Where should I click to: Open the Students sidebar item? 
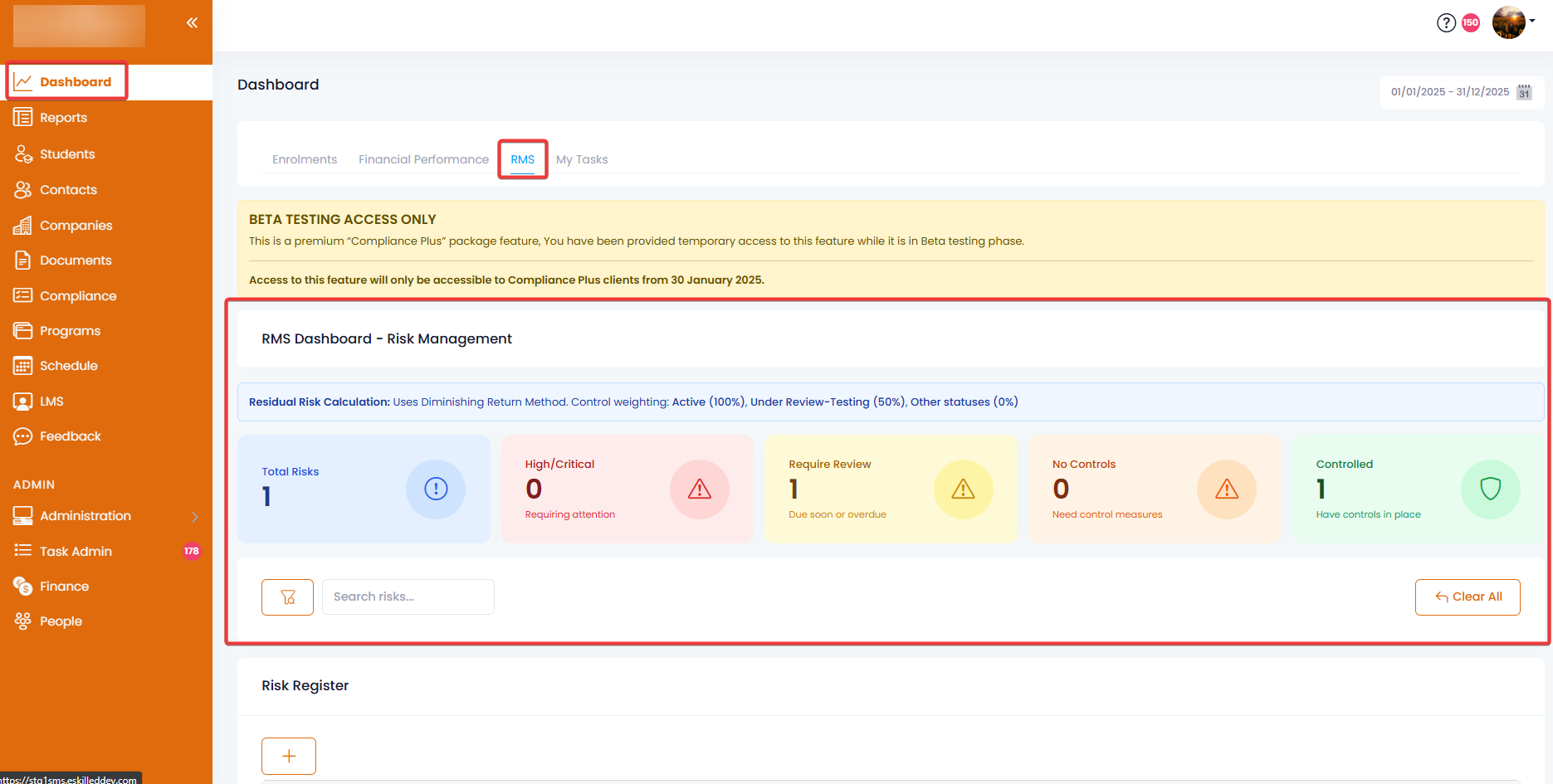click(x=67, y=154)
